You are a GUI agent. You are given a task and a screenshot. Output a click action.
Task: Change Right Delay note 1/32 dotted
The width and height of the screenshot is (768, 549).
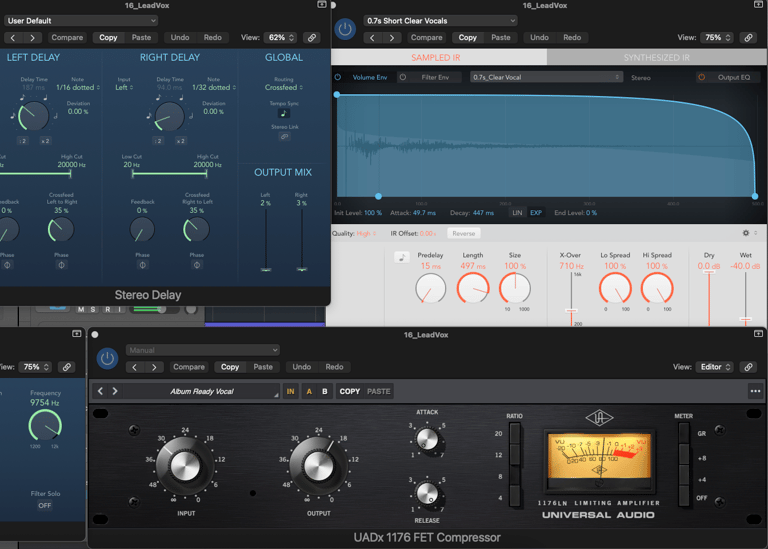point(214,87)
